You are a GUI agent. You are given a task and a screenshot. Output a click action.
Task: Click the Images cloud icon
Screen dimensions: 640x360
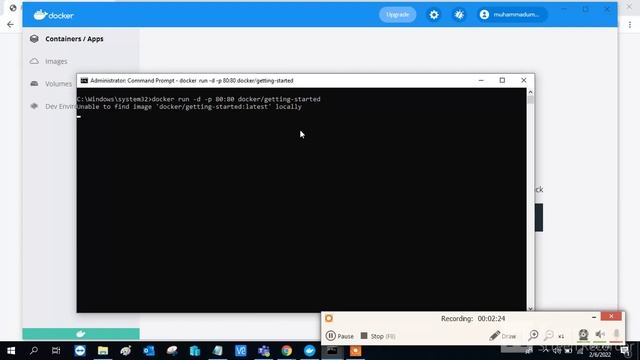[34, 61]
